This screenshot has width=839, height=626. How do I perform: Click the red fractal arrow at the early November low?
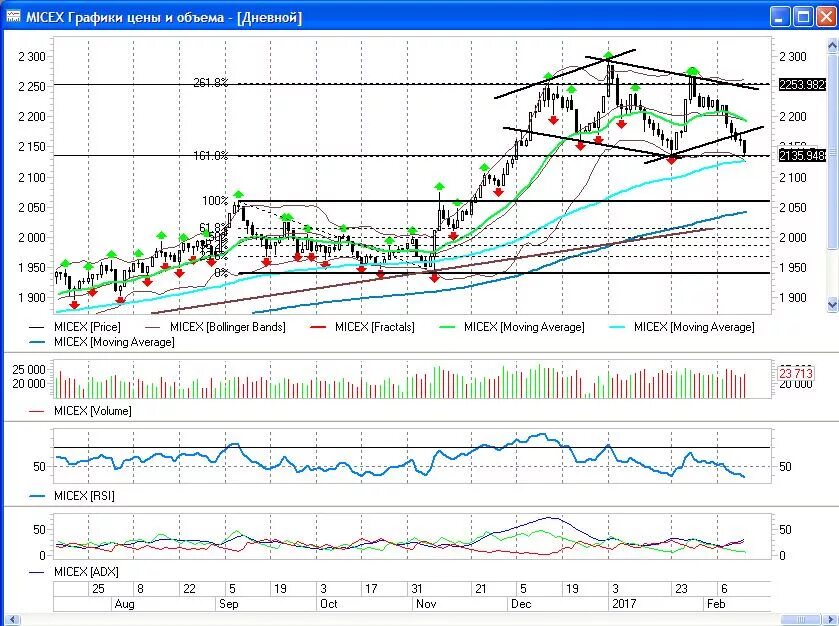click(434, 278)
